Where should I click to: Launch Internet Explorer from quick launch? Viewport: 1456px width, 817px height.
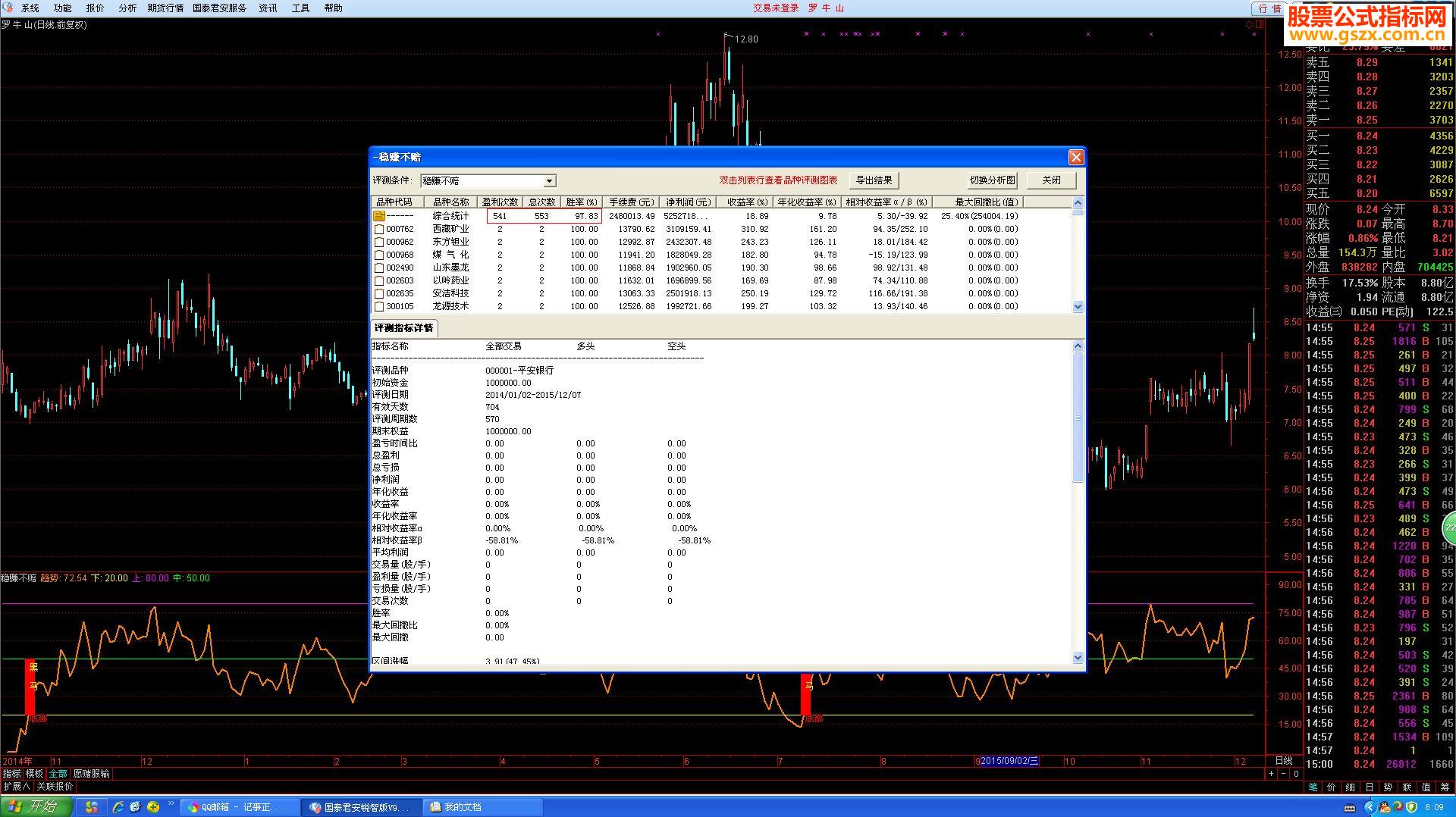point(118,807)
